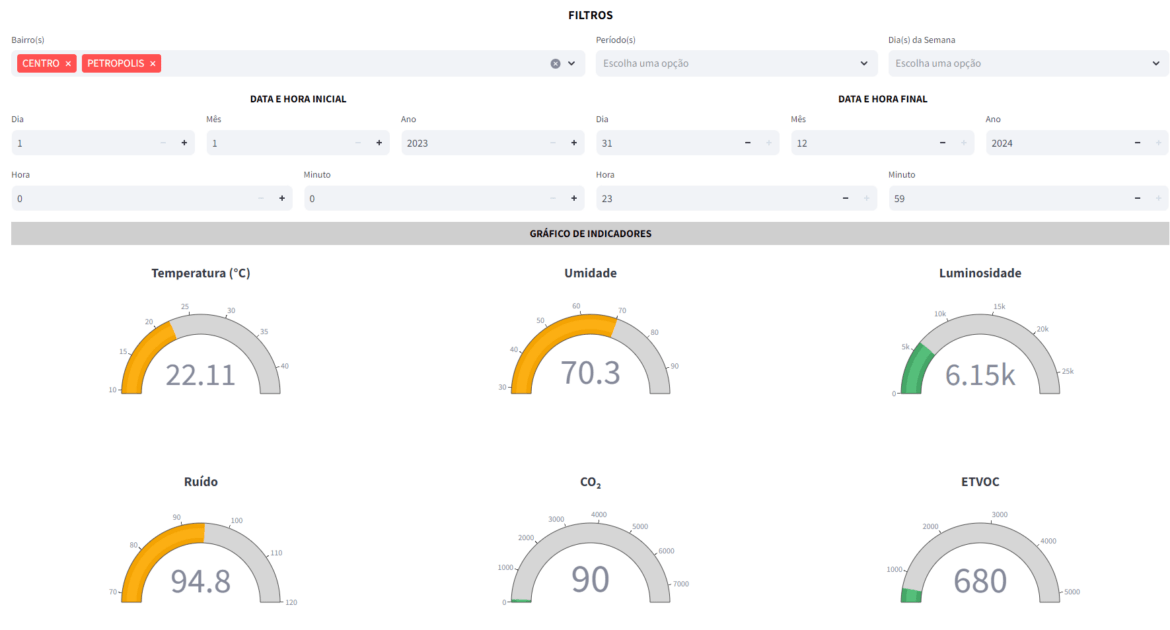Decrease the final Minuto value 59
Viewport: 1170px width, 630px height.
point(1137,199)
